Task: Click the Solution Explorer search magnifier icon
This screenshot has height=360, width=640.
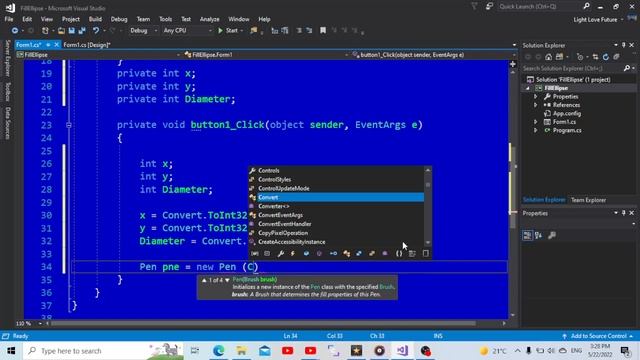Action: click(627, 69)
